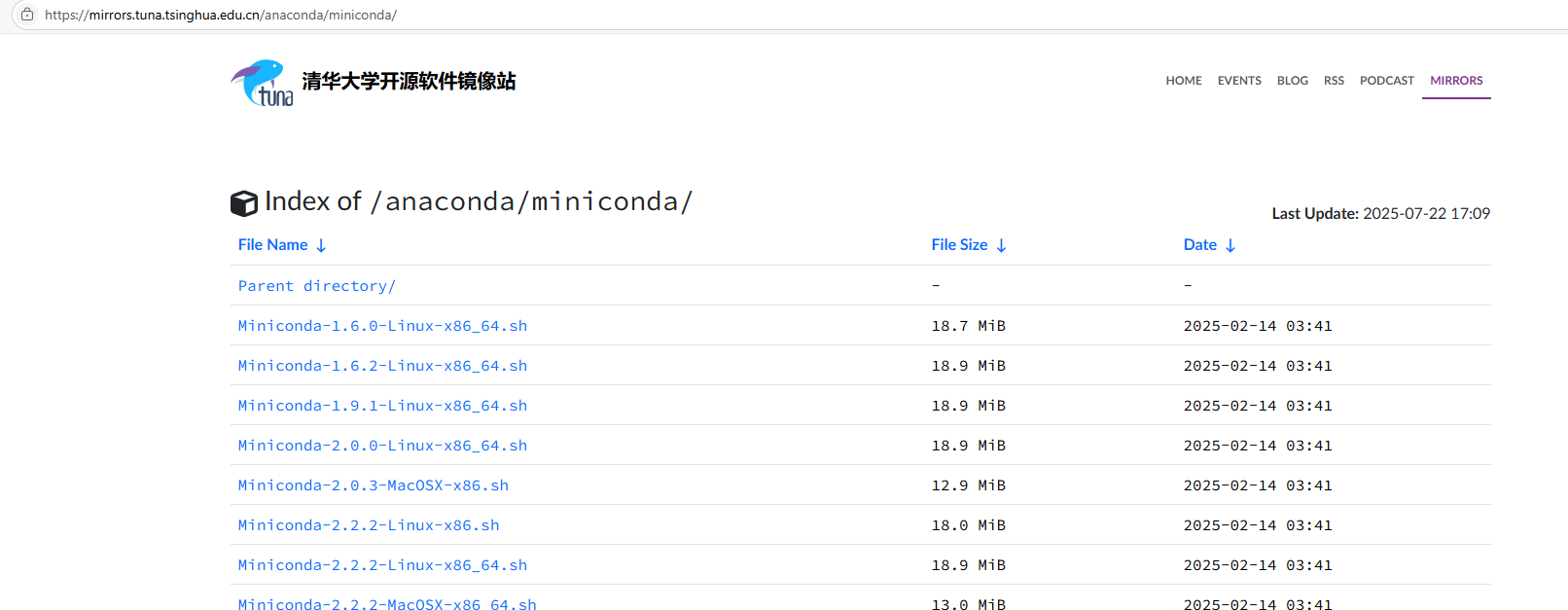Go to Parent directory/

click(x=317, y=286)
